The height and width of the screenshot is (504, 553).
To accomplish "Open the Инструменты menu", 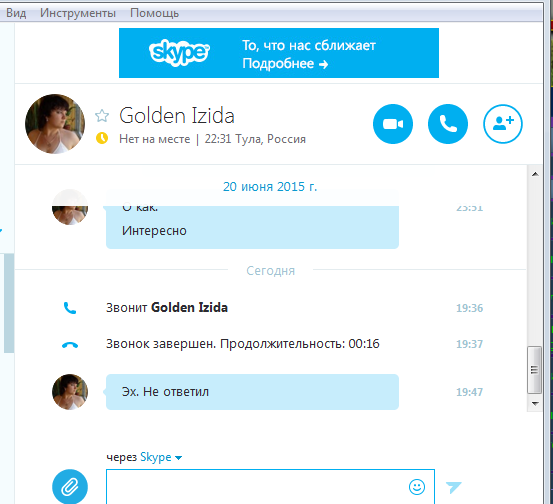I will pos(78,13).
